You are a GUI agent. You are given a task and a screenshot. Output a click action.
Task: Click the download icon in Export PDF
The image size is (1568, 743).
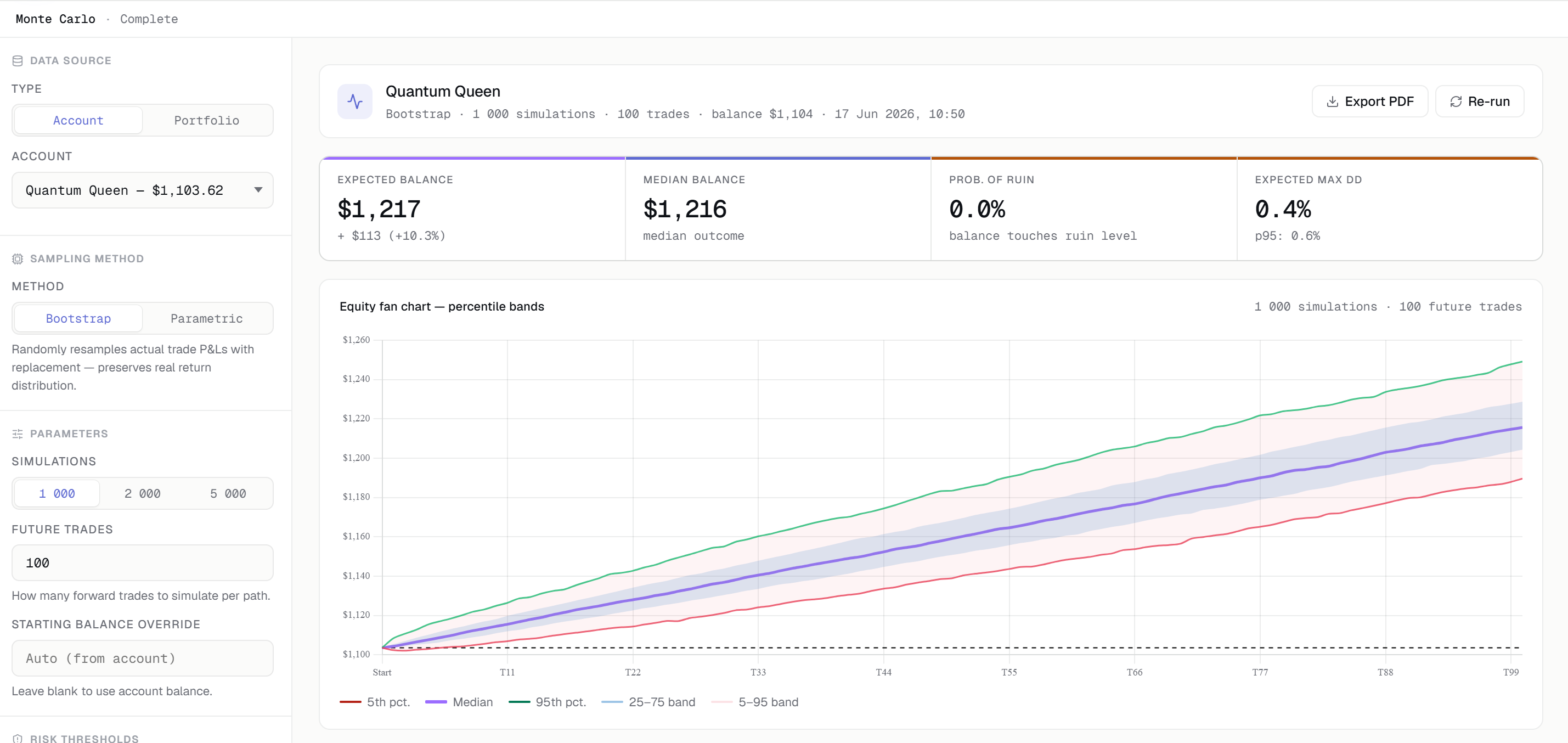1333,102
